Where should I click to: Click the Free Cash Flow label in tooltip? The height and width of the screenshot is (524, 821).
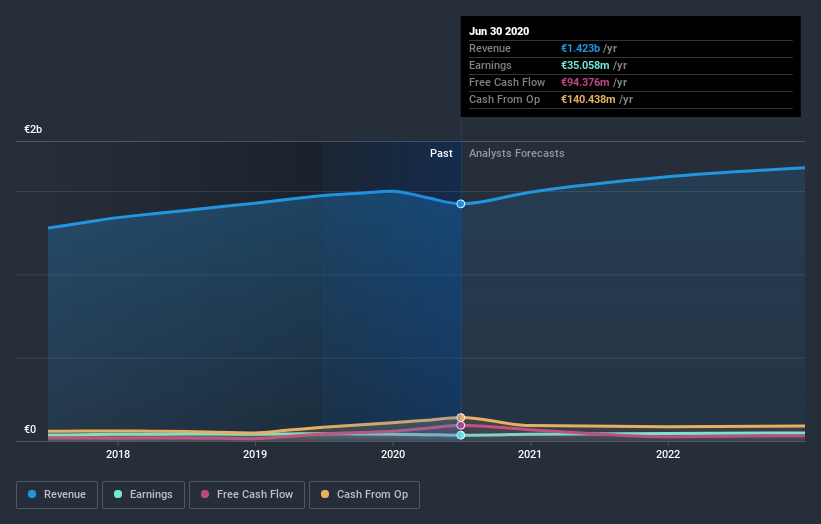(507, 82)
